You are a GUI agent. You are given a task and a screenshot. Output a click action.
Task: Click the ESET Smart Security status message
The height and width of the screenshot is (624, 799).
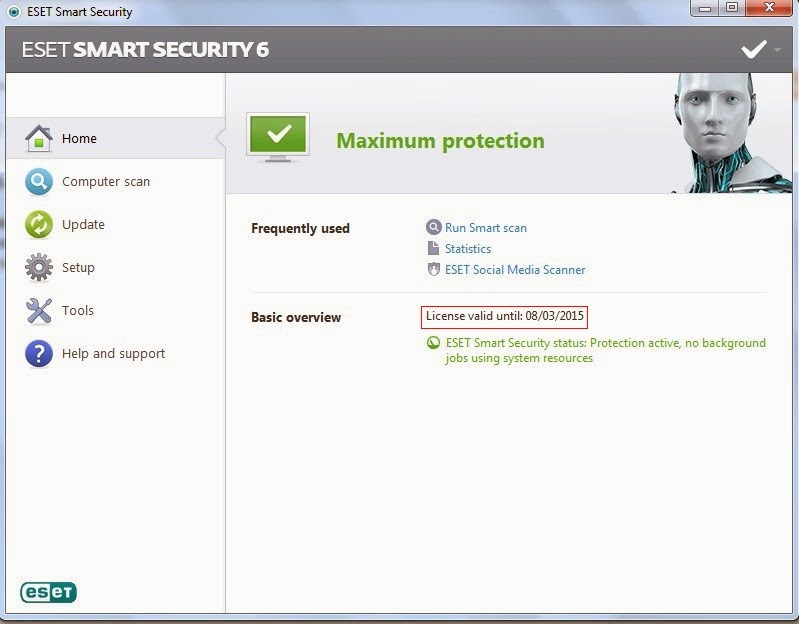605,350
